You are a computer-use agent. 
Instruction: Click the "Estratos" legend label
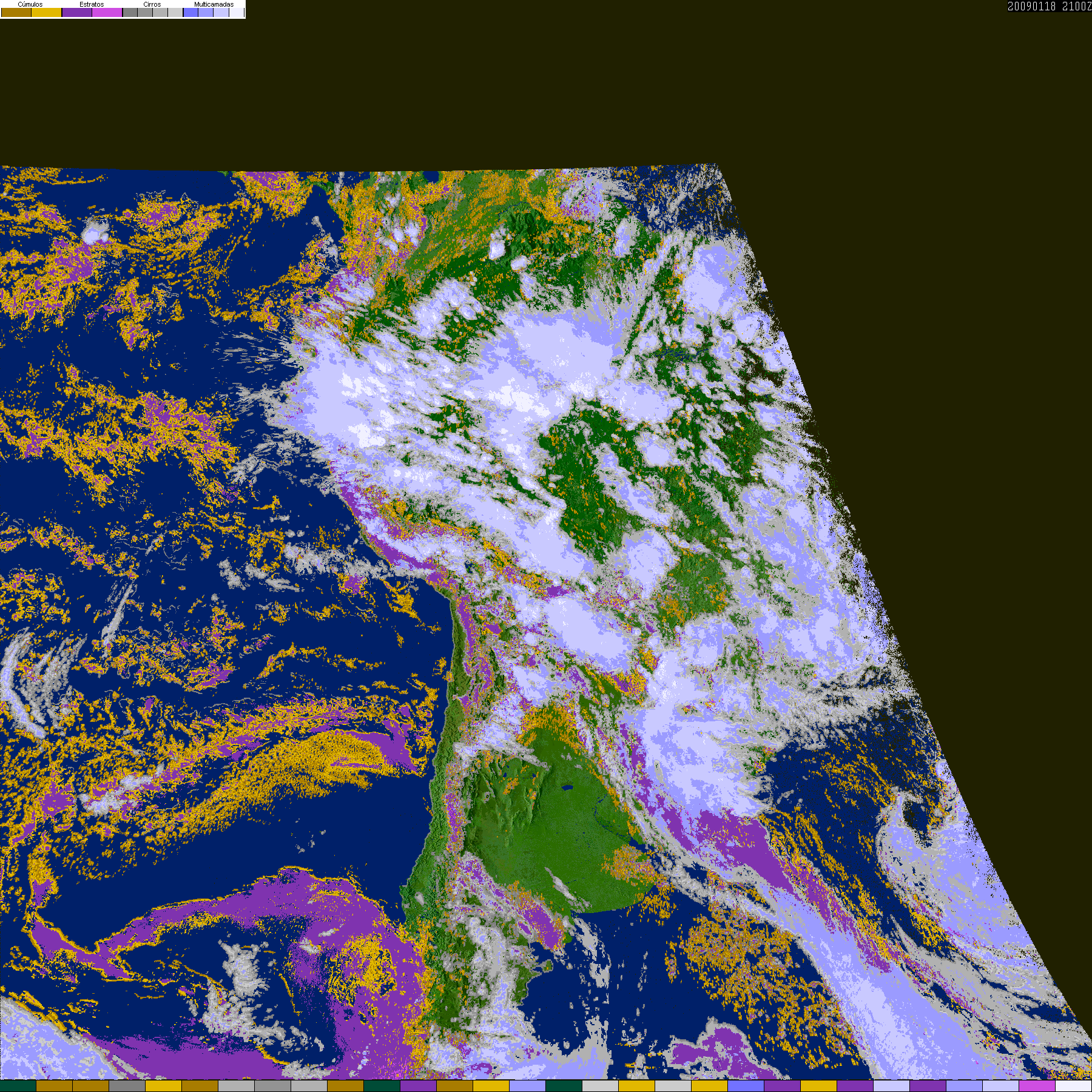(x=92, y=4)
